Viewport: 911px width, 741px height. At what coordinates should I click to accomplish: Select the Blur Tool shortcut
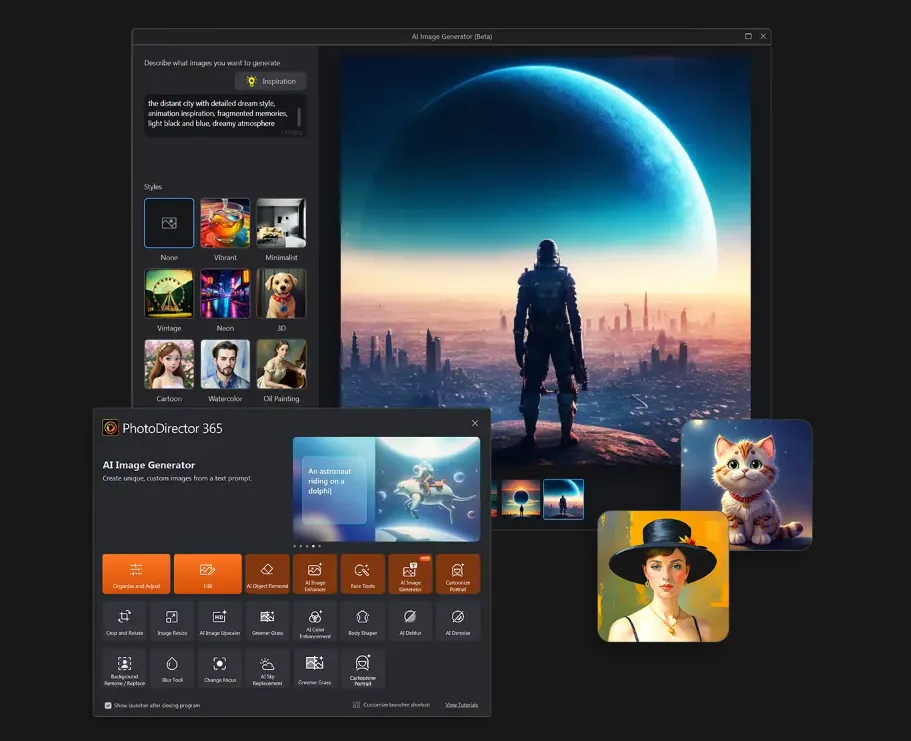[x=172, y=668]
